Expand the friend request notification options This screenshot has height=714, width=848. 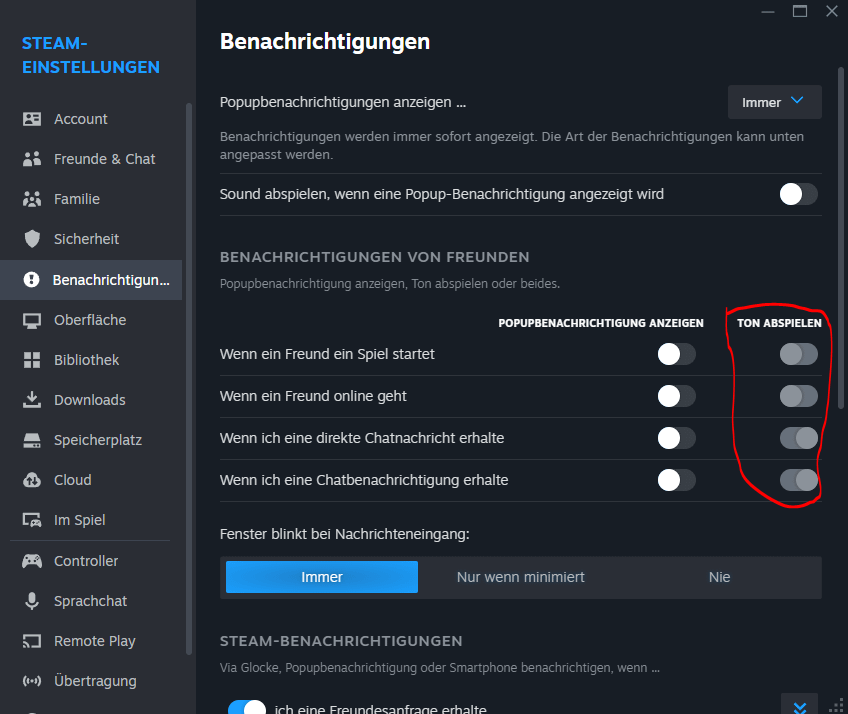click(x=799, y=707)
